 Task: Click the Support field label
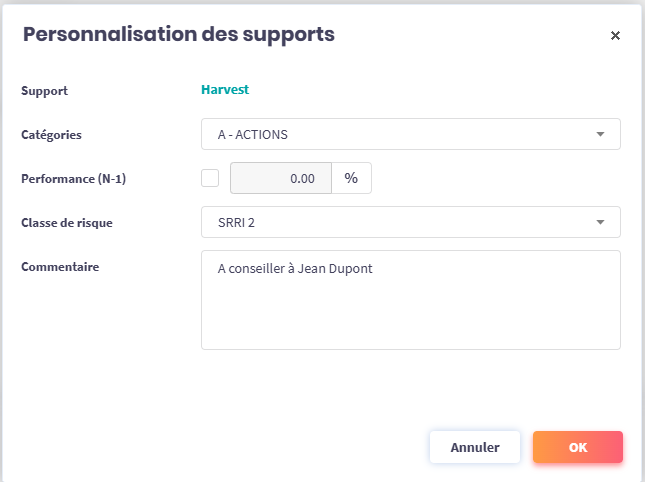point(45,91)
